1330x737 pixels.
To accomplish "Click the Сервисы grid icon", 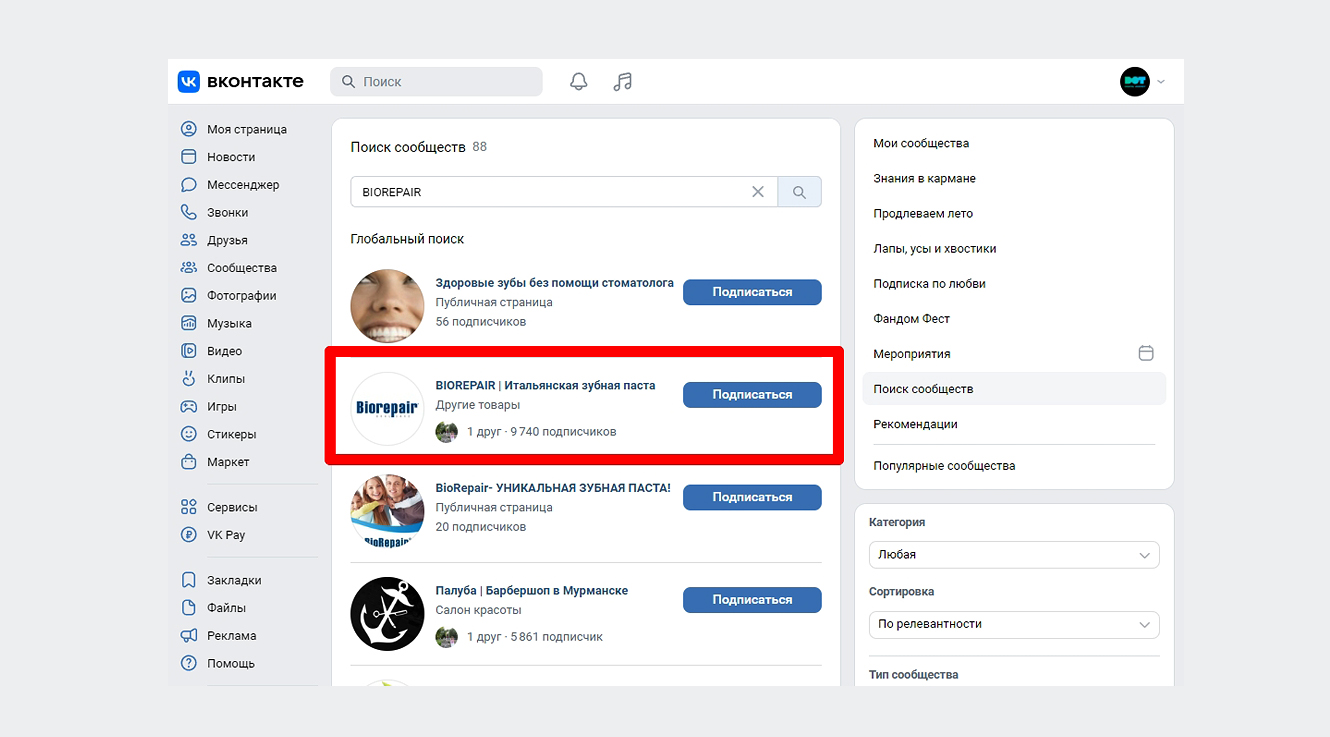I will 188,507.
